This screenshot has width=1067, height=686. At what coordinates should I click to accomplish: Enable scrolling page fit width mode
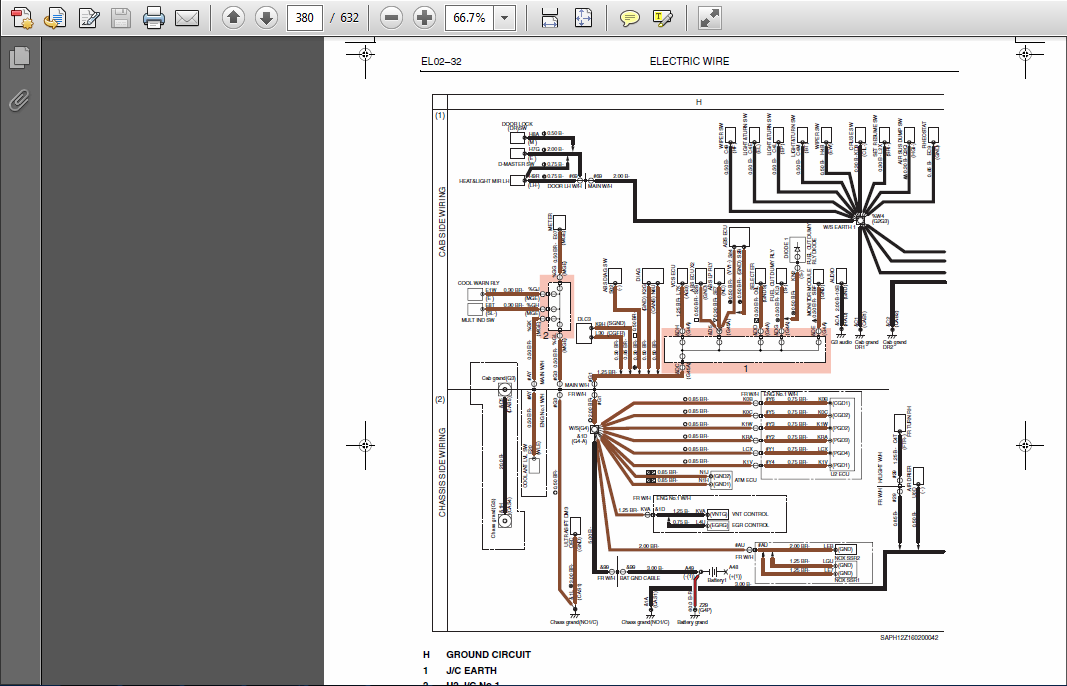[x=550, y=18]
